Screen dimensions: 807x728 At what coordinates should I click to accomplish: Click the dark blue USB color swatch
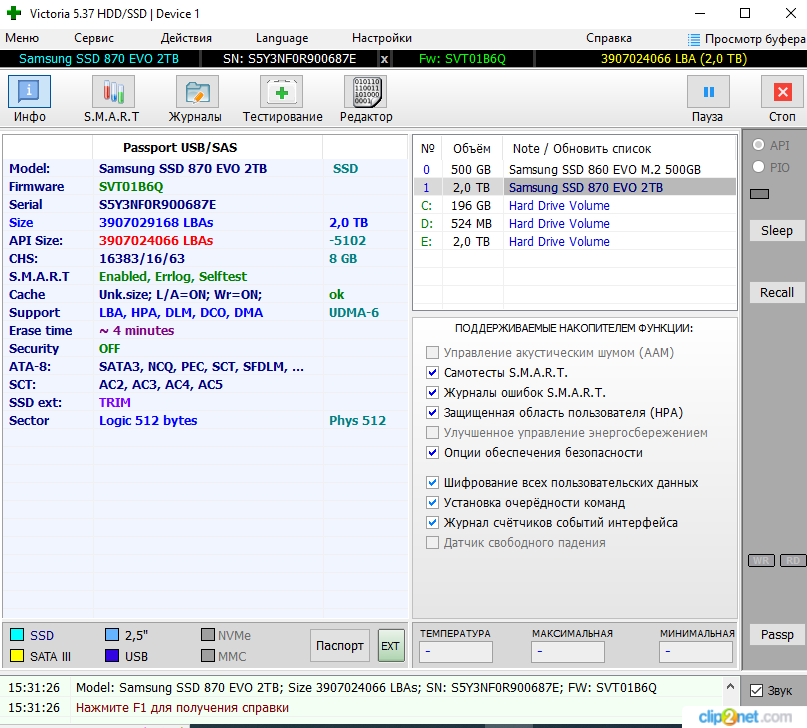click(112, 656)
